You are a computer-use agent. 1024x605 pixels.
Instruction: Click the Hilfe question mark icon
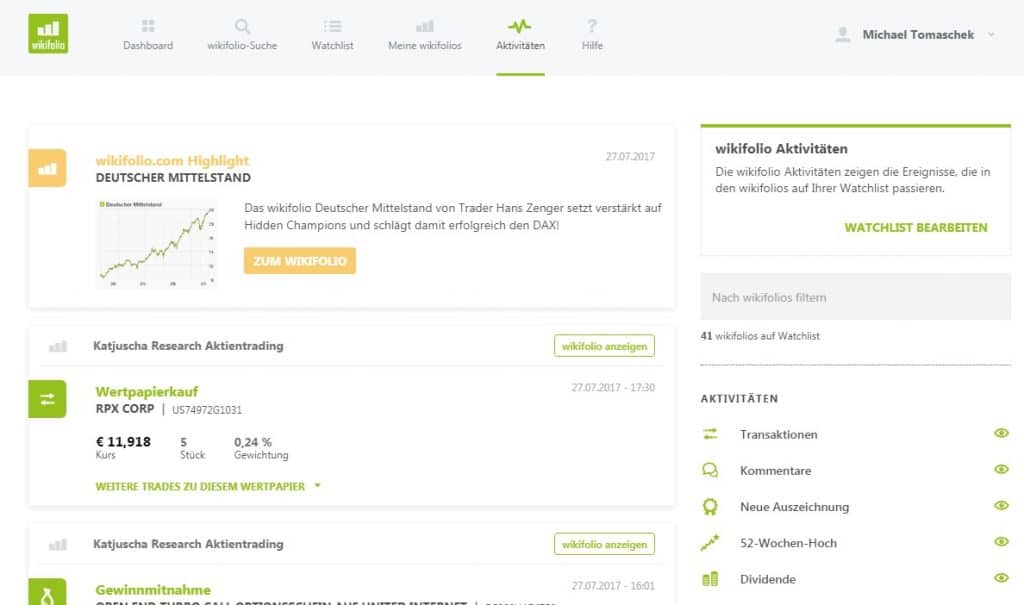(592, 26)
